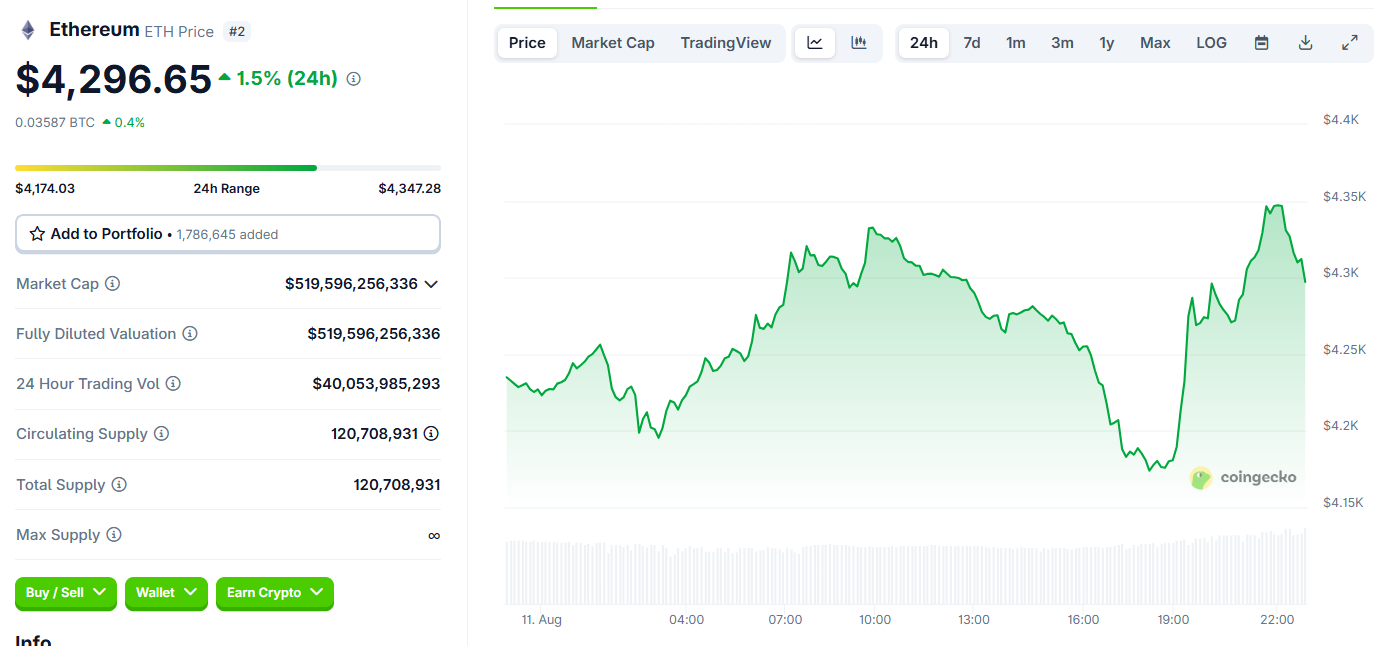The image size is (1383, 646).
Task: Show 24 Hour Trading Vol info icon
Action: click(x=173, y=384)
